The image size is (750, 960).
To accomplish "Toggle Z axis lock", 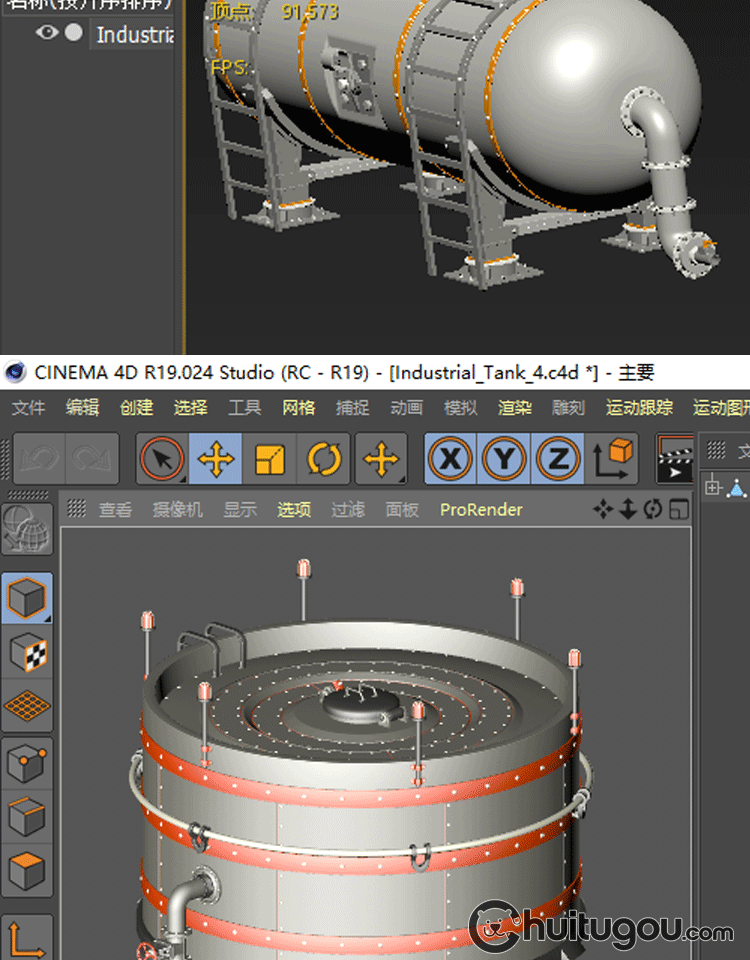I will [557, 459].
